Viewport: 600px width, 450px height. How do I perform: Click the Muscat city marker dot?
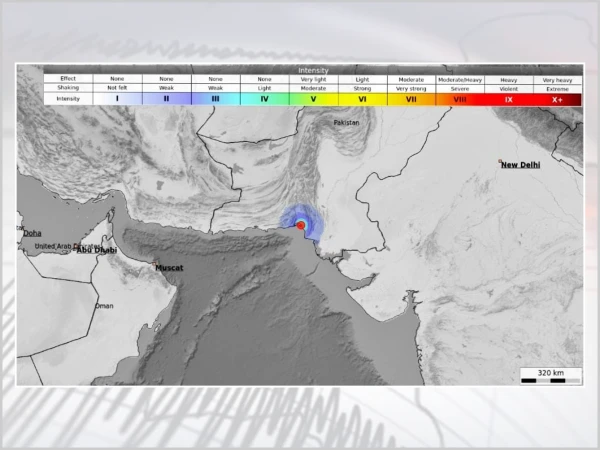click(153, 262)
